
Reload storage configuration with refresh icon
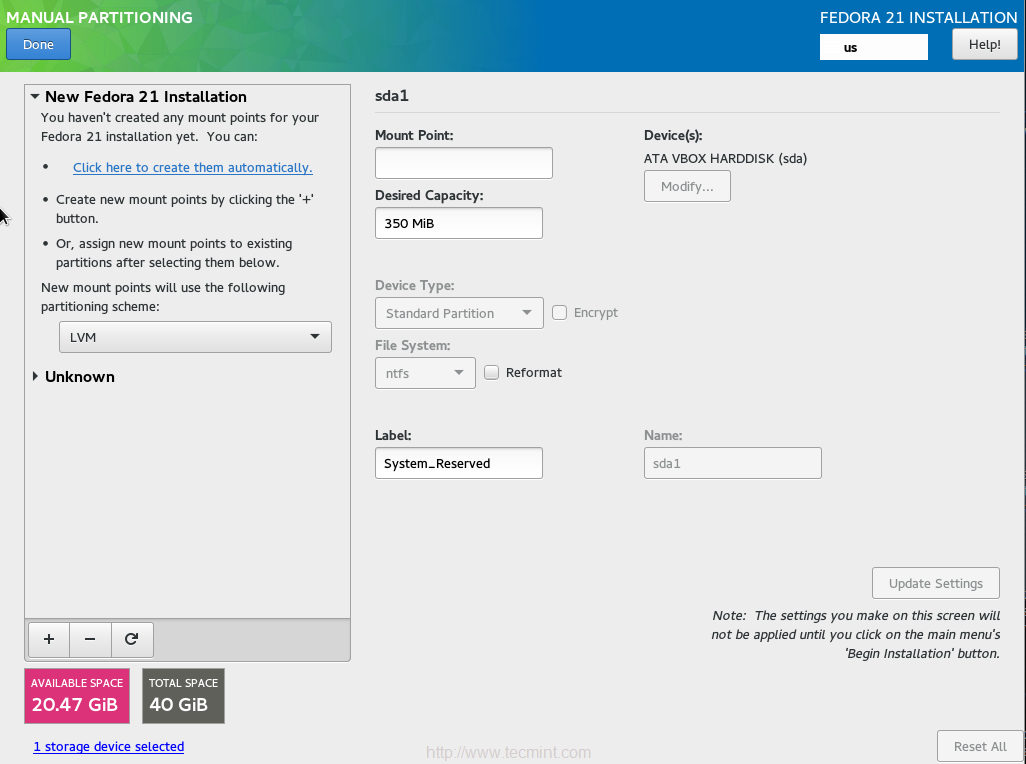tap(132, 639)
